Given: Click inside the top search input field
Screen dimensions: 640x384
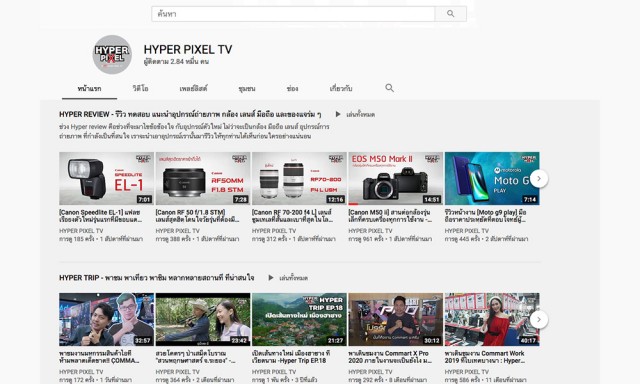Looking at the screenshot, I should [293, 14].
